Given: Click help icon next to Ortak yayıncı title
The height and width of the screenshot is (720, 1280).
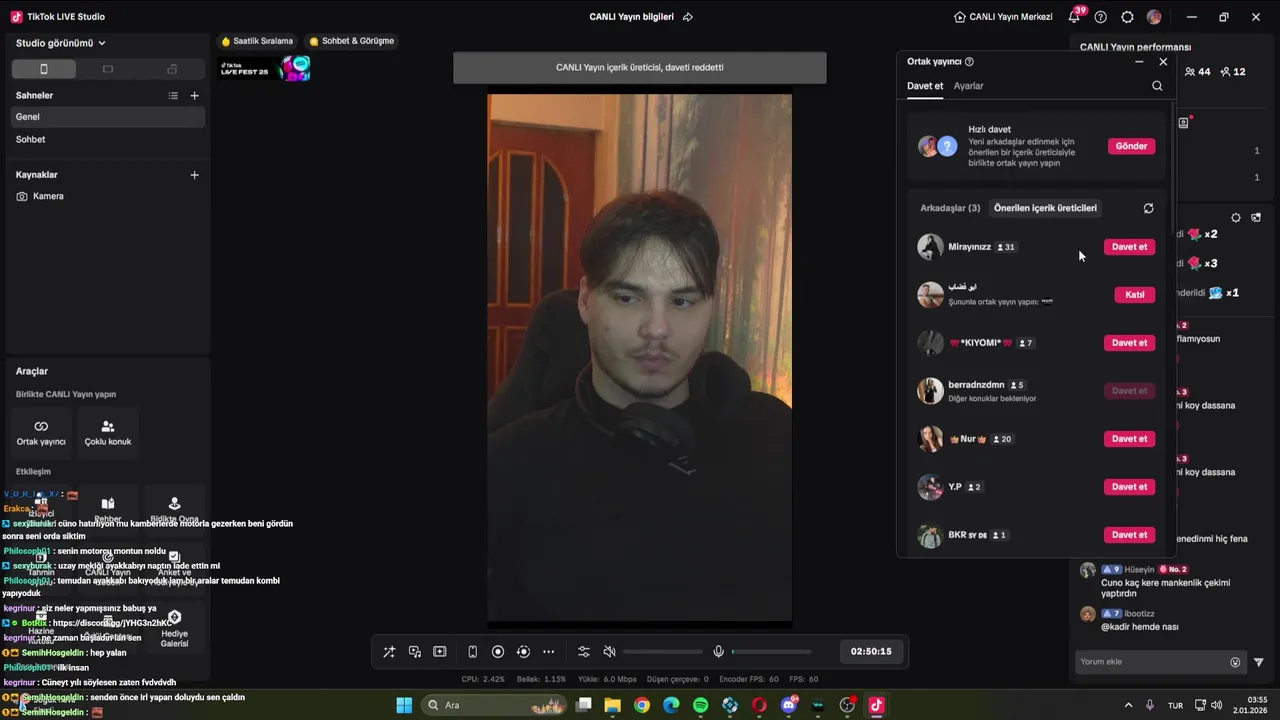Looking at the screenshot, I should (x=969, y=62).
